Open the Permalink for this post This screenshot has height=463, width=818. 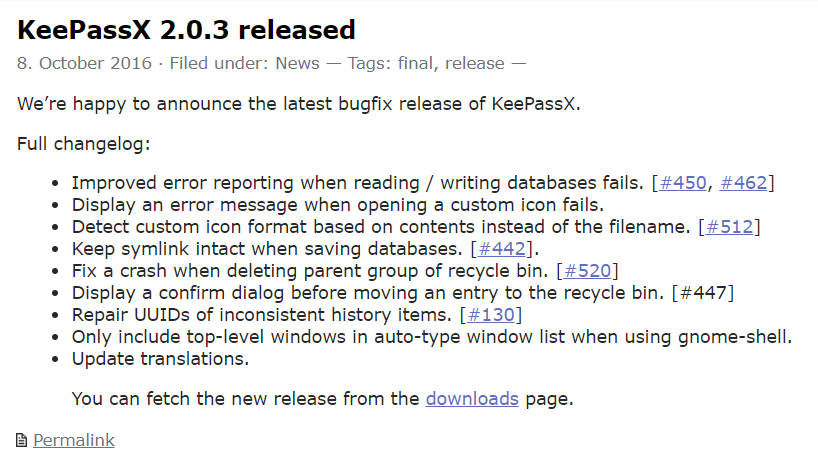[74, 441]
